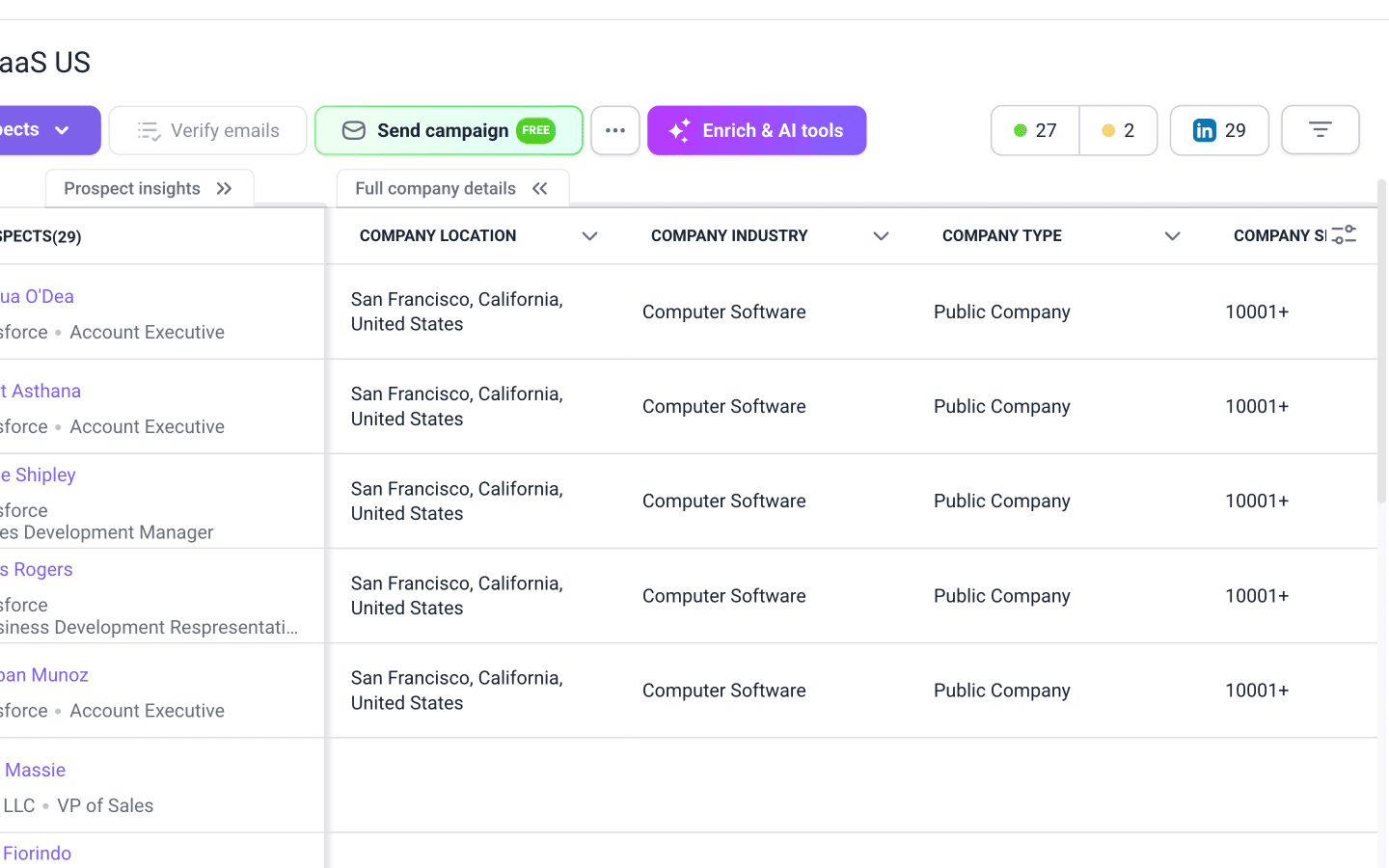This screenshot has width=1389, height=868.
Task: Open prospect Massie profile link
Action: click(x=34, y=770)
